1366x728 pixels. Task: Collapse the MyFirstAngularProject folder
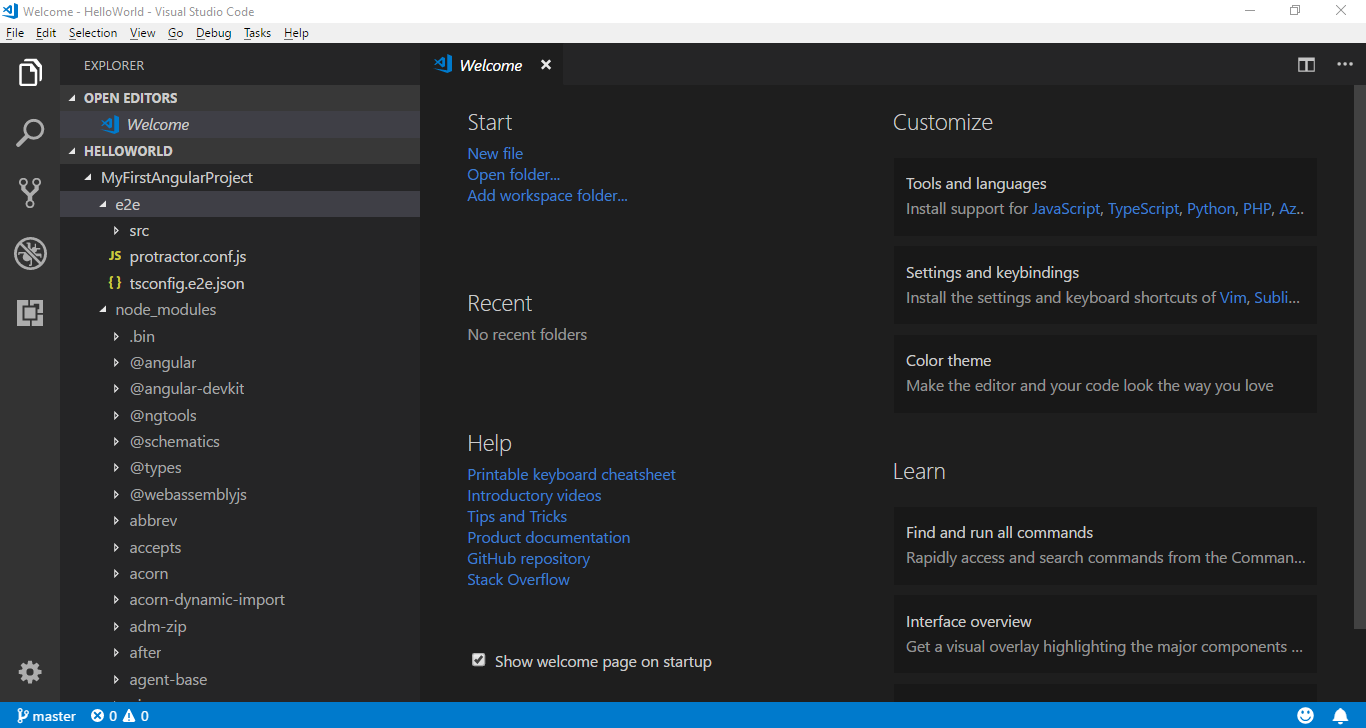point(89,178)
